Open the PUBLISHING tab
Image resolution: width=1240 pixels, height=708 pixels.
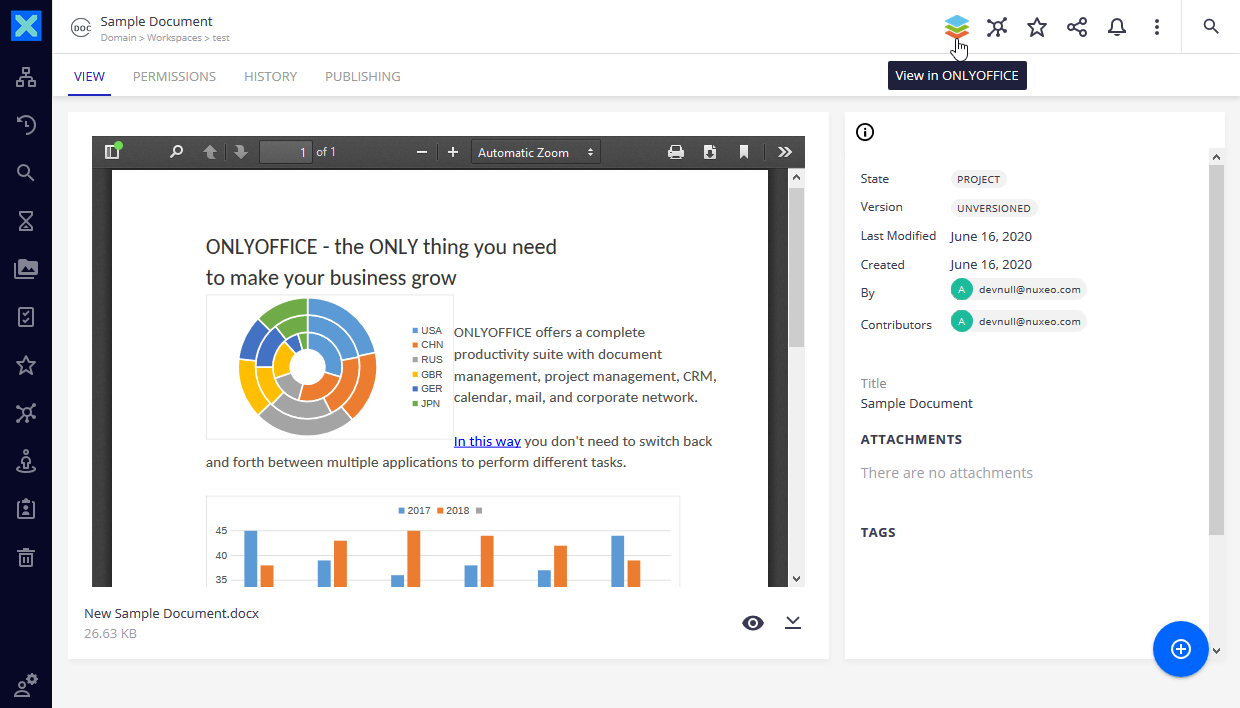coord(362,76)
